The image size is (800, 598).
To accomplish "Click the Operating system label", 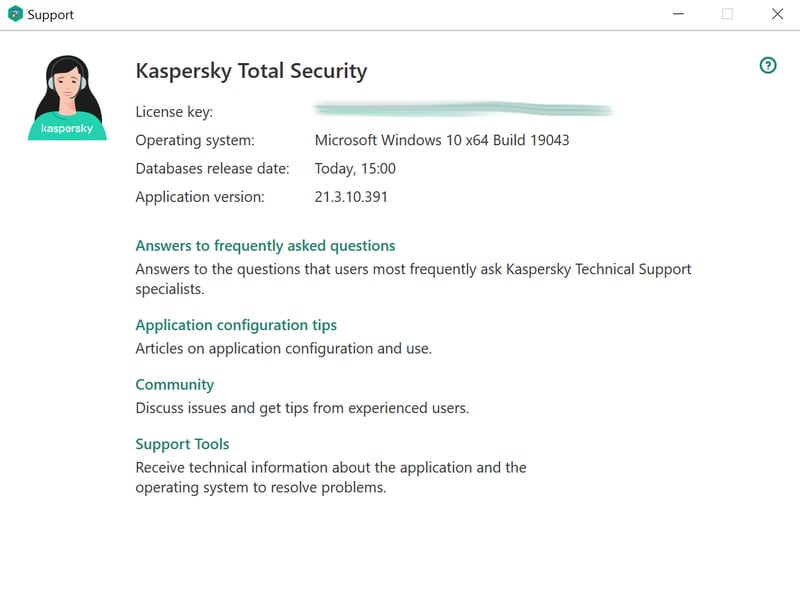I will (195, 140).
